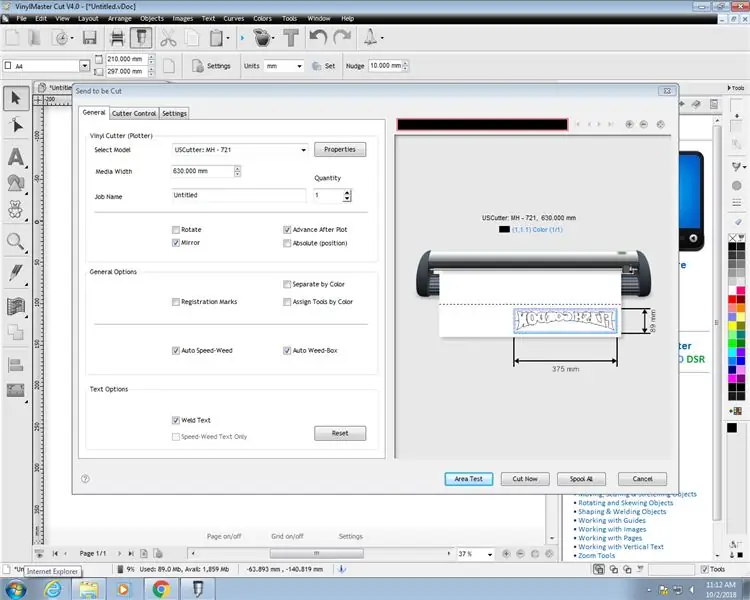Toggle Auto Speed-Weed checkbox
The height and width of the screenshot is (600, 750).
click(x=176, y=351)
